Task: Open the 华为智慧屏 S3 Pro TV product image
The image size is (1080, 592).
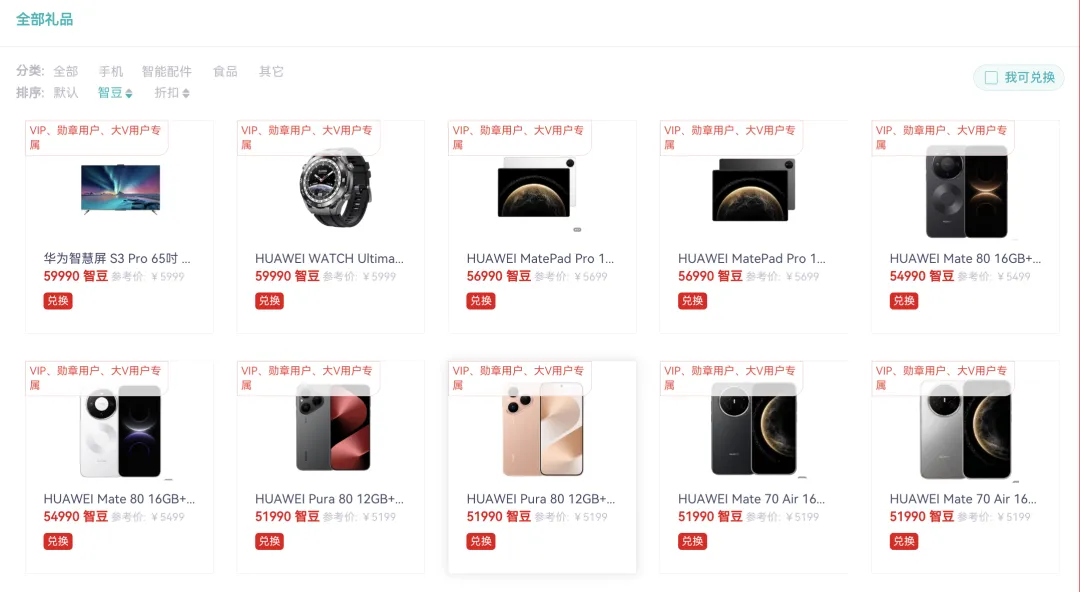Action: [121, 190]
